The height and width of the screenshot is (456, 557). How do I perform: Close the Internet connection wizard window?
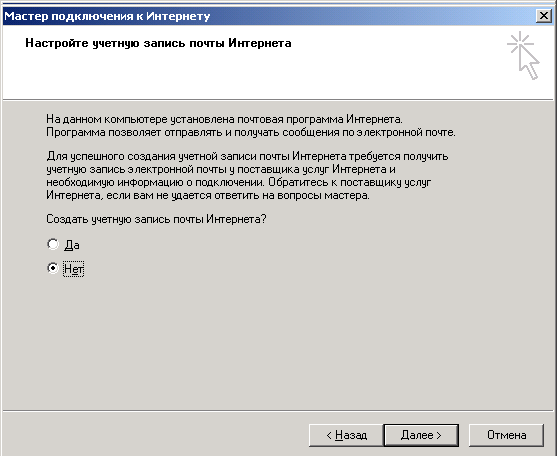click(x=544, y=16)
